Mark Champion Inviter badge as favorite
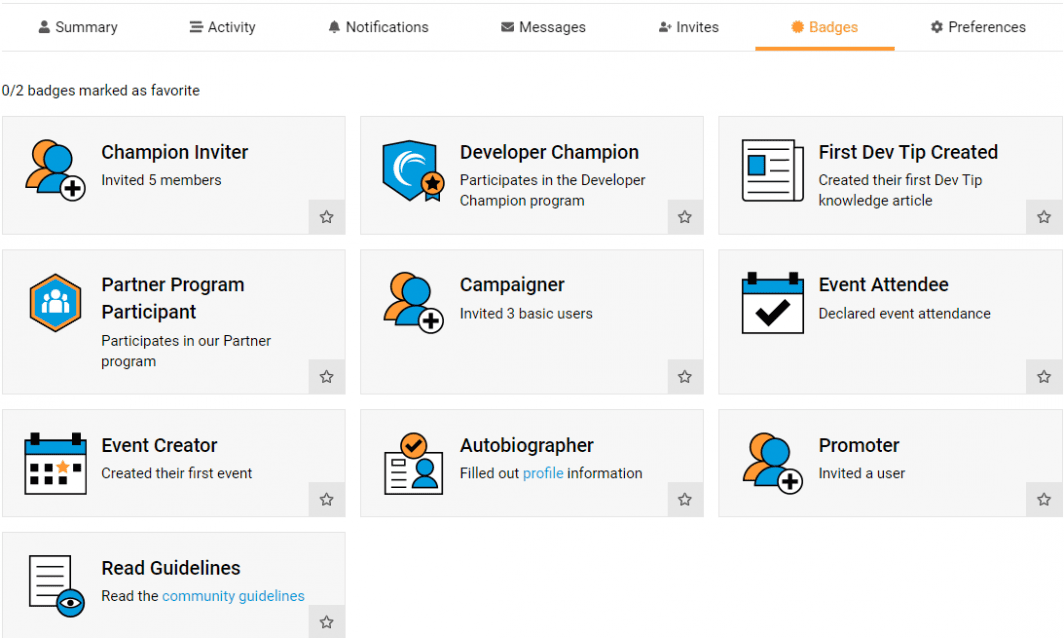The image size is (1064, 638). tap(326, 217)
